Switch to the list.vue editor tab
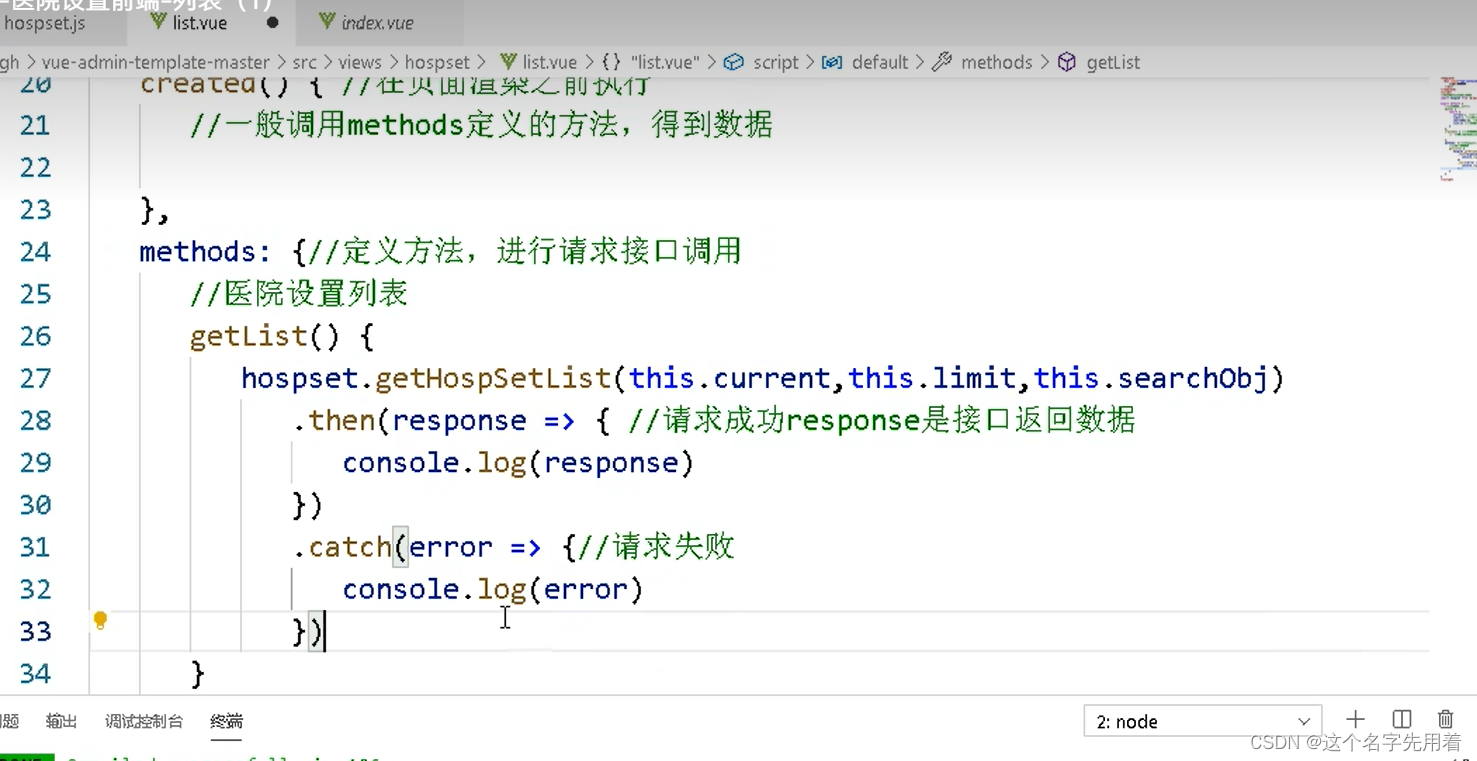 tap(199, 22)
